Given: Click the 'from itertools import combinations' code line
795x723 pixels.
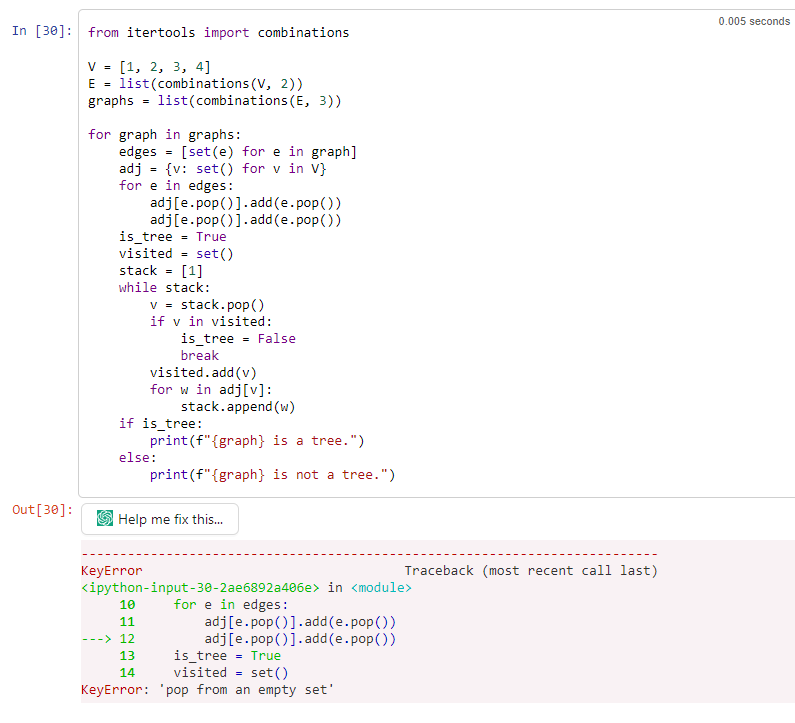Looking at the screenshot, I should pos(219,32).
